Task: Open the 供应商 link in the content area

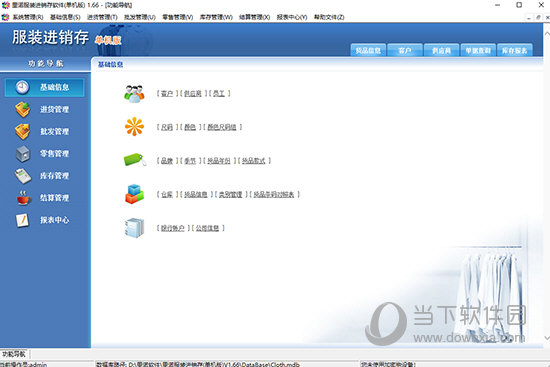Action: pyautogui.click(x=193, y=93)
